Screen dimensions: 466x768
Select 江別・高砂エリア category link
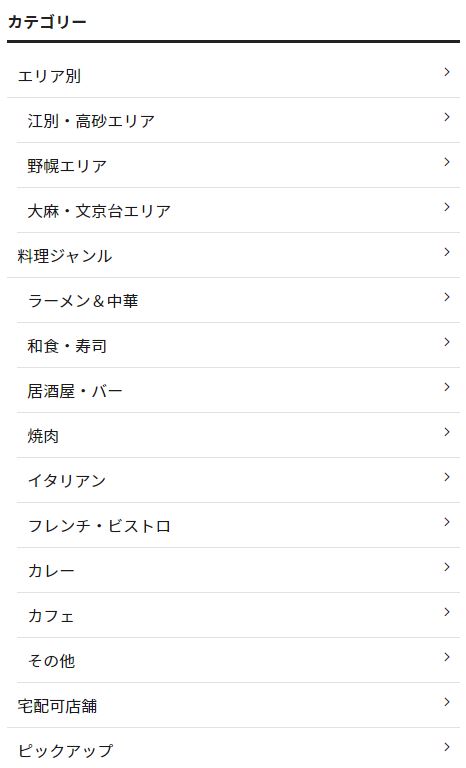coord(238,120)
